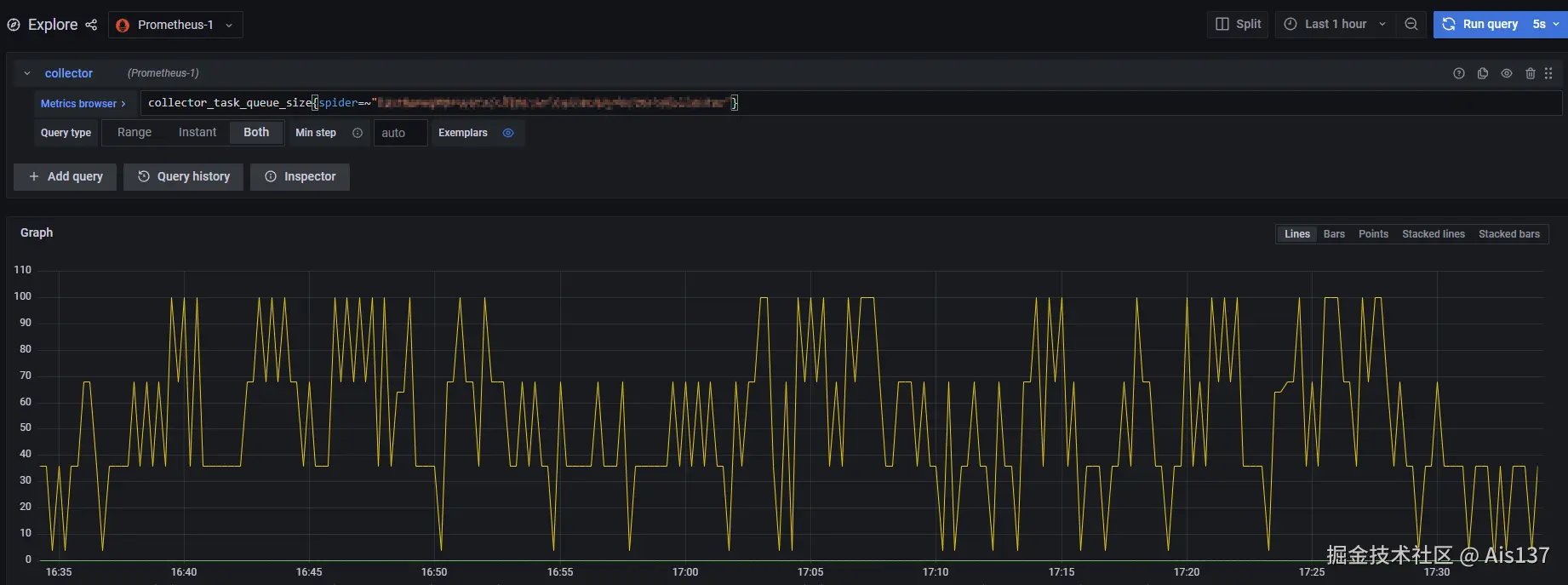
Task: Show Min step info icon
Action: (358, 133)
